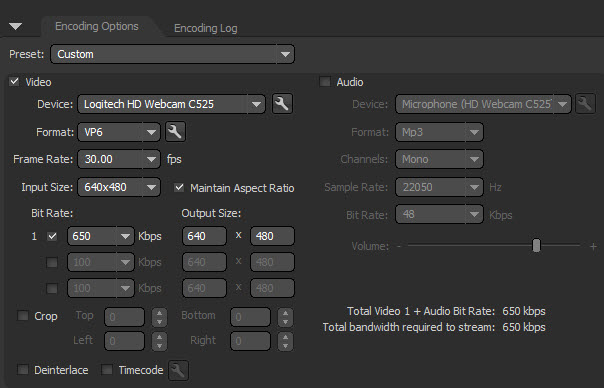This screenshot has height=388, width=604.
Task: Click the Crop Right stepper arrows
Action: pos(285,341)
